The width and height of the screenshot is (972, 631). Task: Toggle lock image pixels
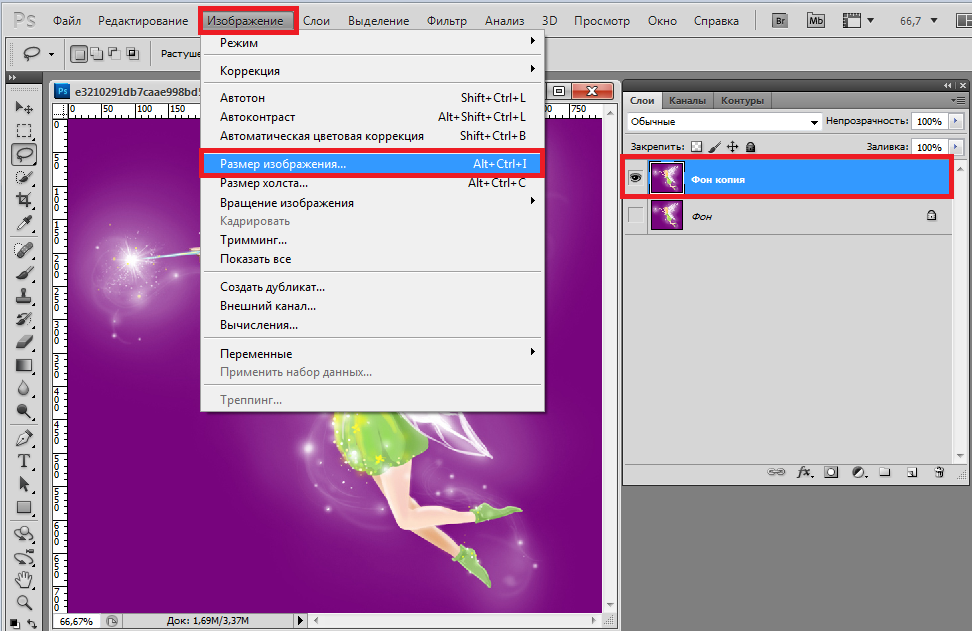click(x=715, y=147)
